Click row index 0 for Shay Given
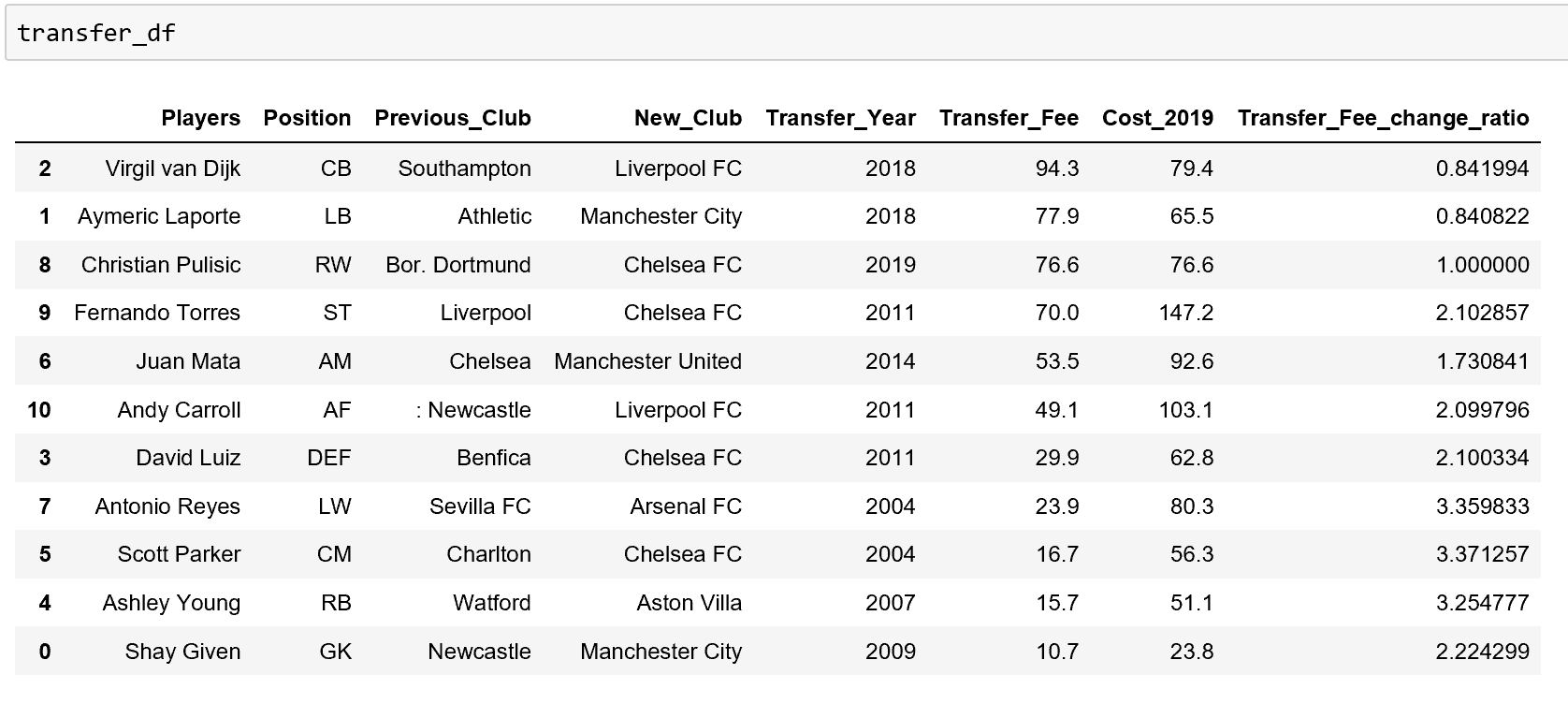 [x=45, y=652]
